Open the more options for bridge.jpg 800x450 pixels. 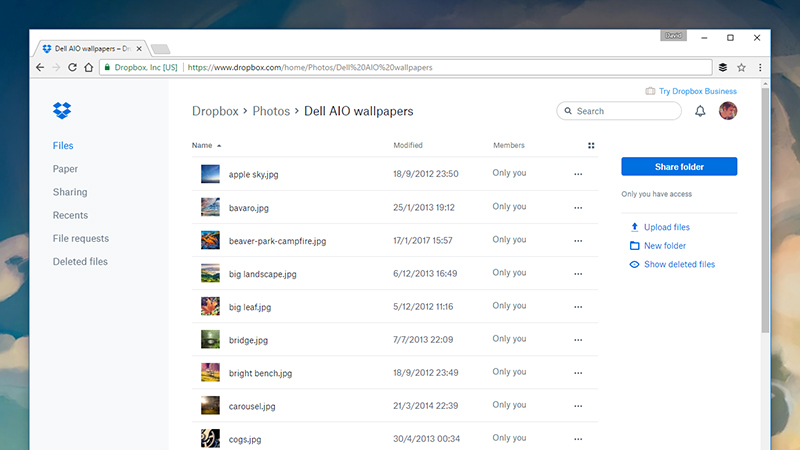[578, 340]
